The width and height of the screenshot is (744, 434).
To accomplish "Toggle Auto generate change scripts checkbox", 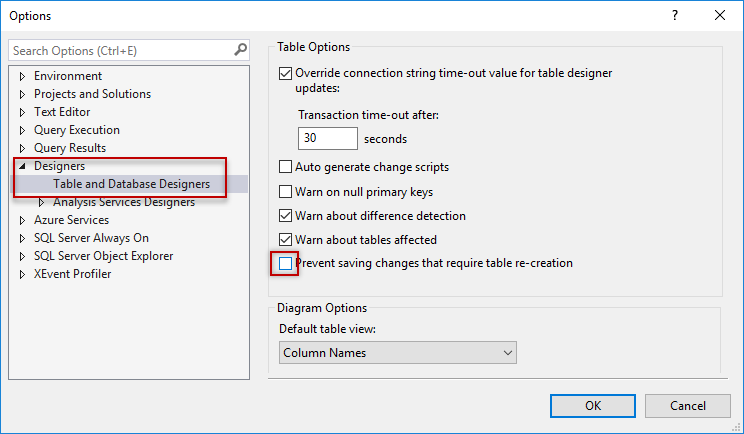I will click(286, 167).
